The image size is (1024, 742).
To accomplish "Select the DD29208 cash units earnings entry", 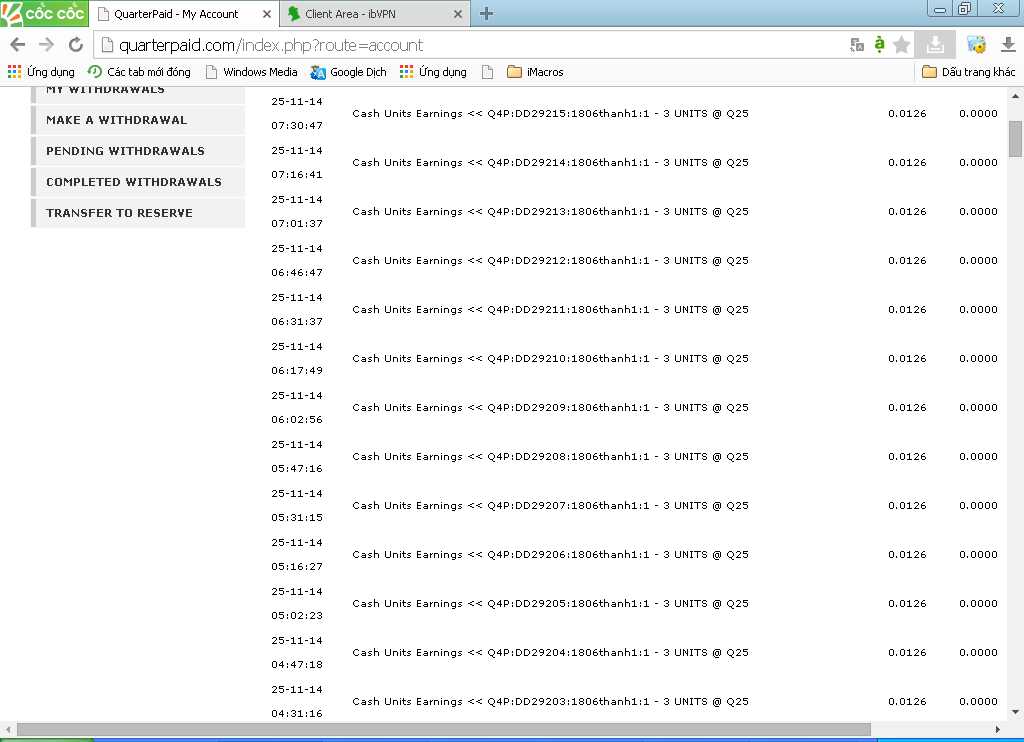I will point(550,457).
